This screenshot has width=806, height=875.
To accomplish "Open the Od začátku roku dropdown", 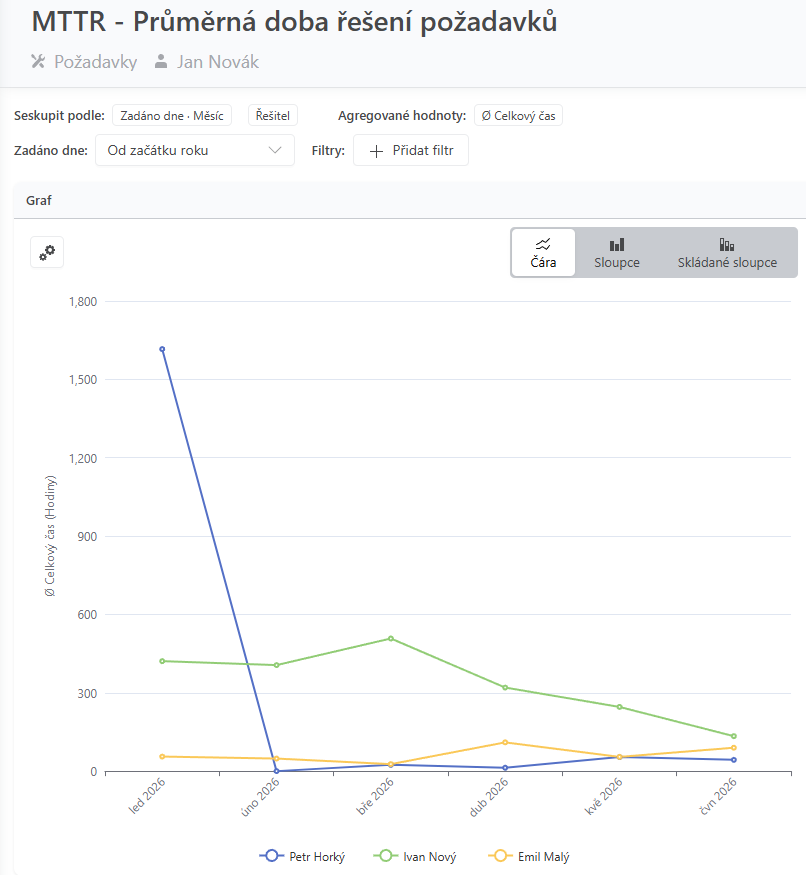I will pyautogui.click(x=195, y=150).
